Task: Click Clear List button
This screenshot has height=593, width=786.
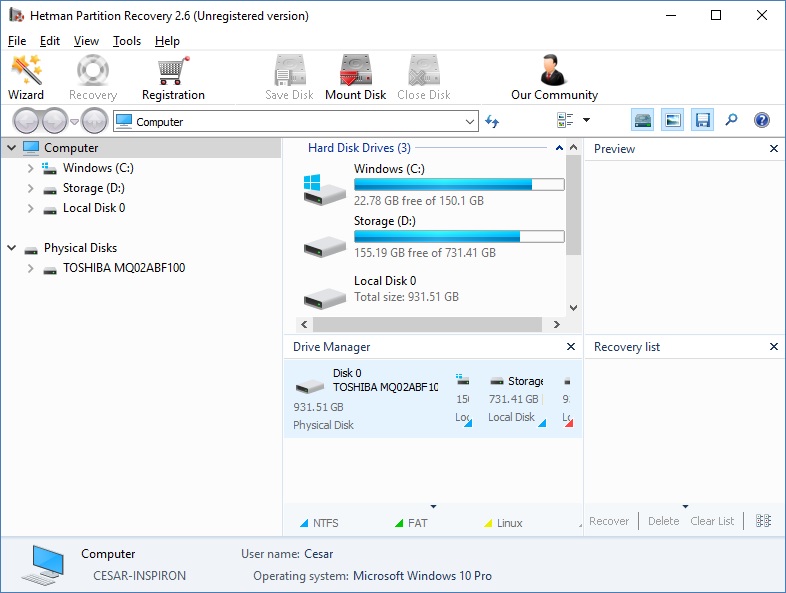Action: (x=712, y=521)
